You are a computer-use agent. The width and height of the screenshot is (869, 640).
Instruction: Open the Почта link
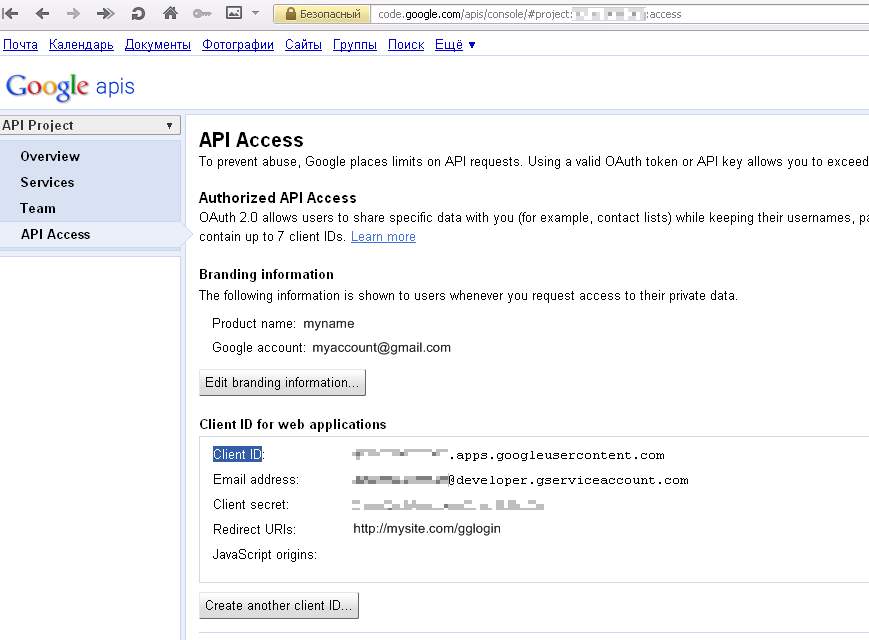point(21,45)
